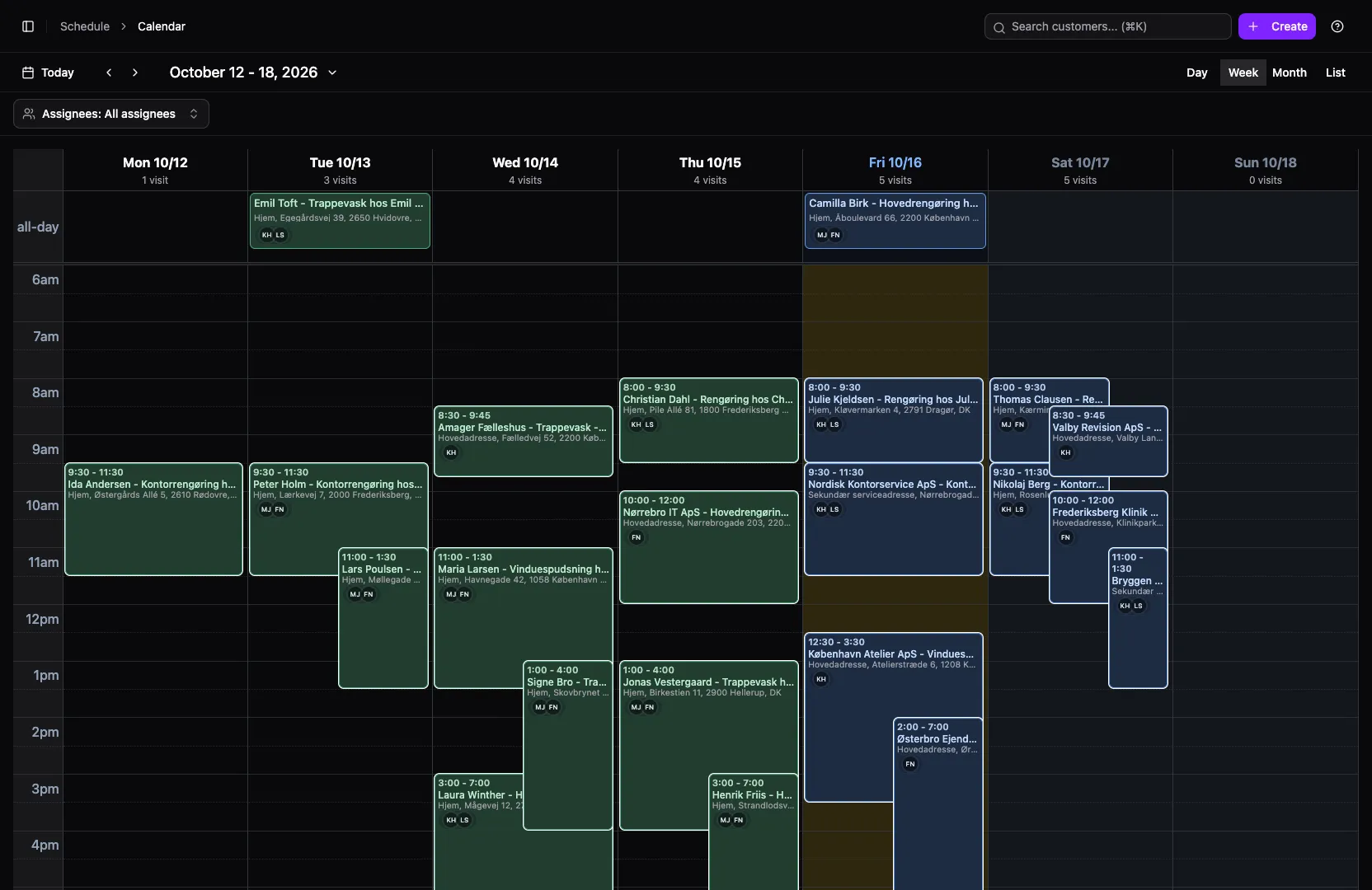1372x890 pixels.
Task: Open Schedule breadcrumb link
Action: (85, 26)
